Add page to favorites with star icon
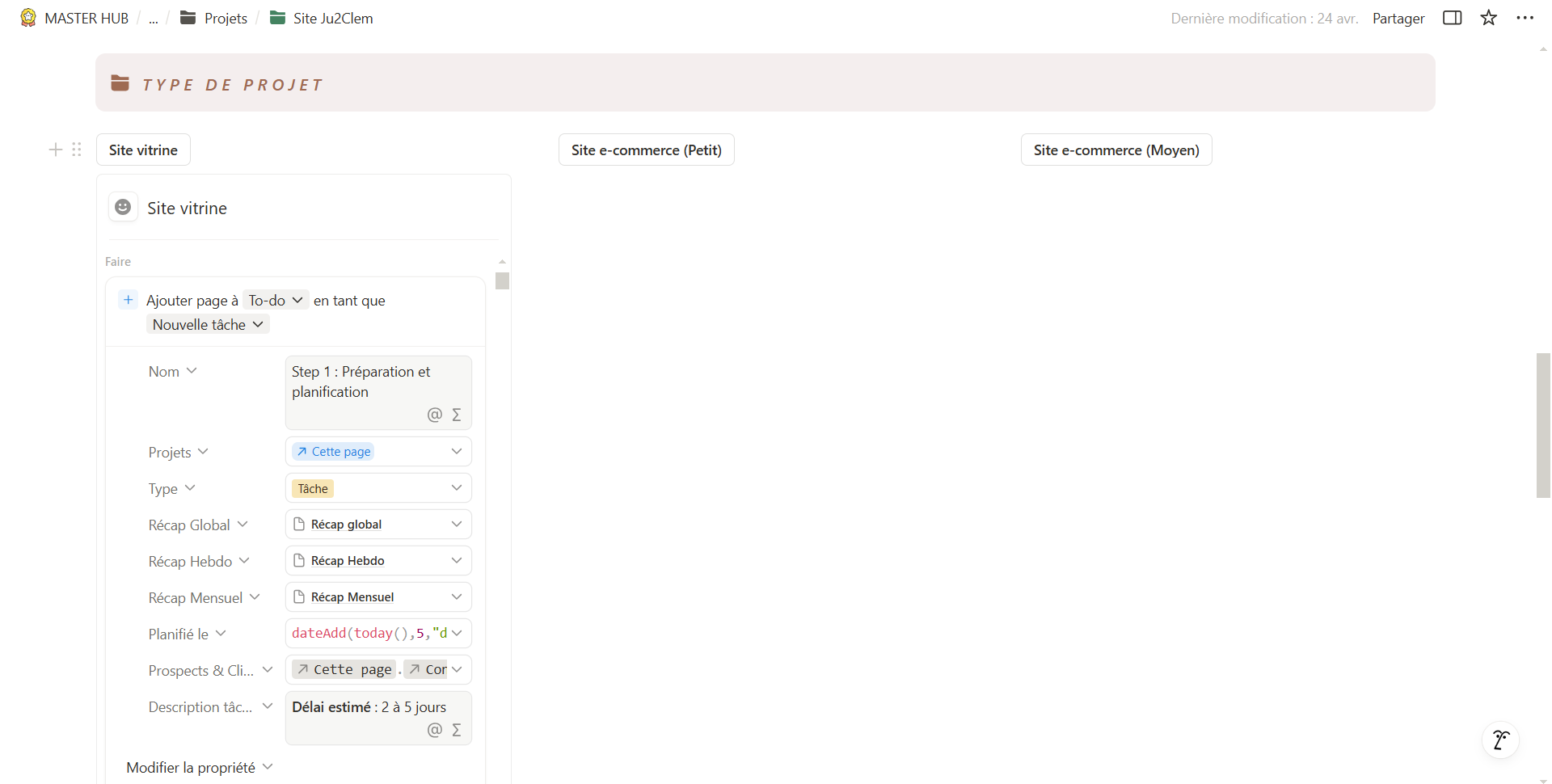This screenshot has height=784, width=1552. pos(1488,18)
